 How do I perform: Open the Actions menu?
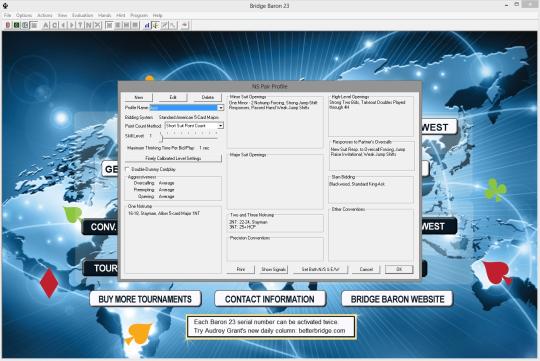pyautogui.click(x=45, y=16)
